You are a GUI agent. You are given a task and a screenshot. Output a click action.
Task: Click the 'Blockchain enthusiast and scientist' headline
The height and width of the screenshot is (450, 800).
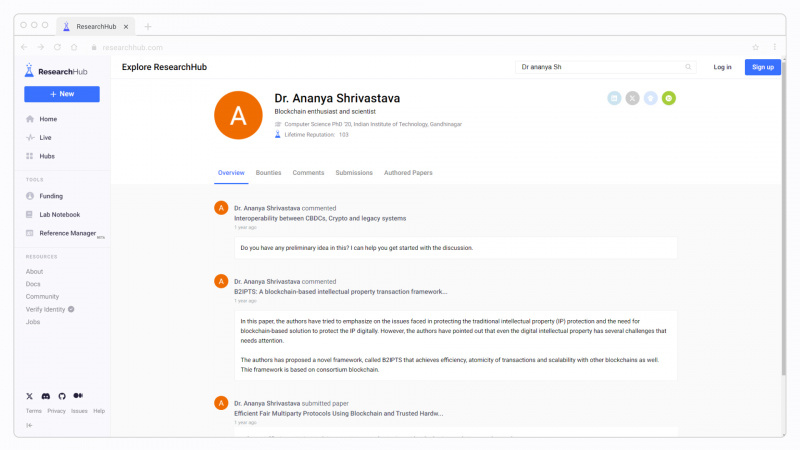[325, 111]
